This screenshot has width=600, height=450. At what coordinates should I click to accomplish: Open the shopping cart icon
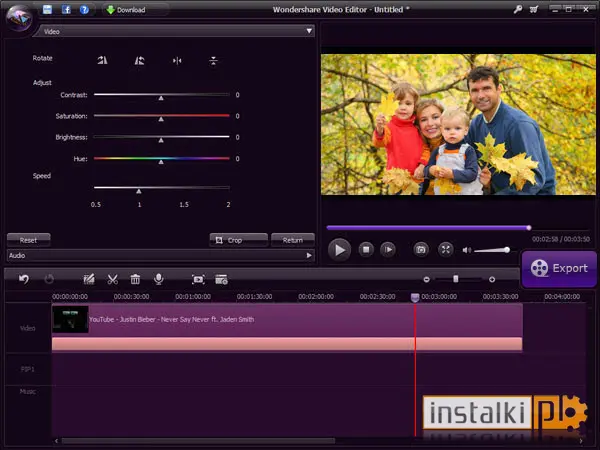[534, 10]
